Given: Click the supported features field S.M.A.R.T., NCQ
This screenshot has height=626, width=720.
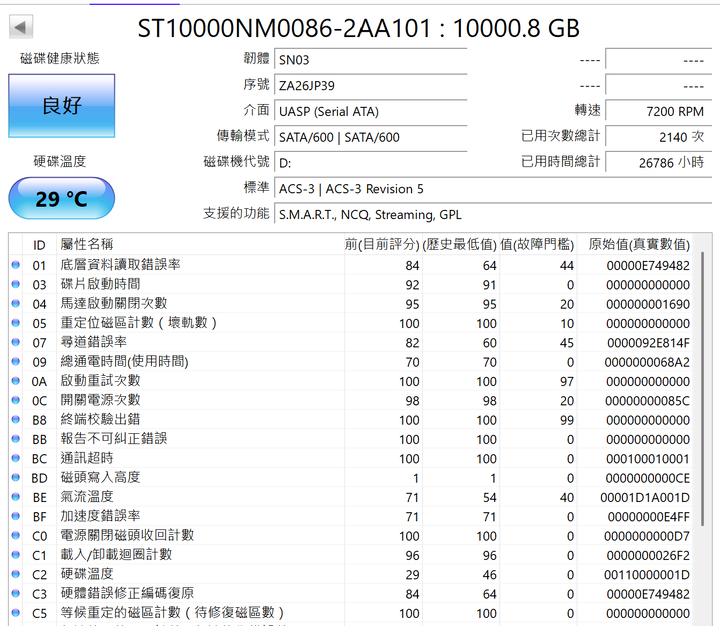Looking at the screenshot, I should point(493,214).
